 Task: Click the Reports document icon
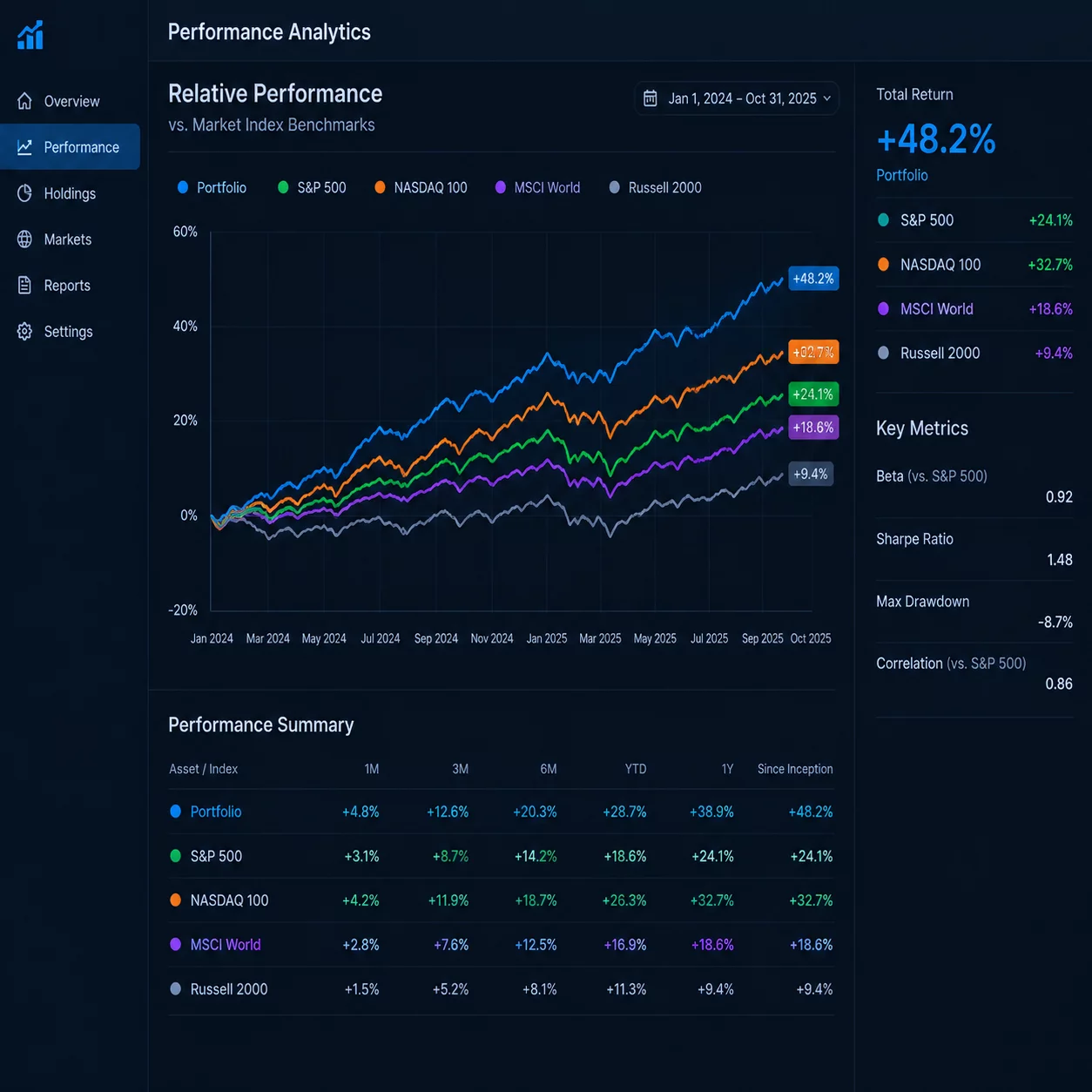click(x=25, y=286)
